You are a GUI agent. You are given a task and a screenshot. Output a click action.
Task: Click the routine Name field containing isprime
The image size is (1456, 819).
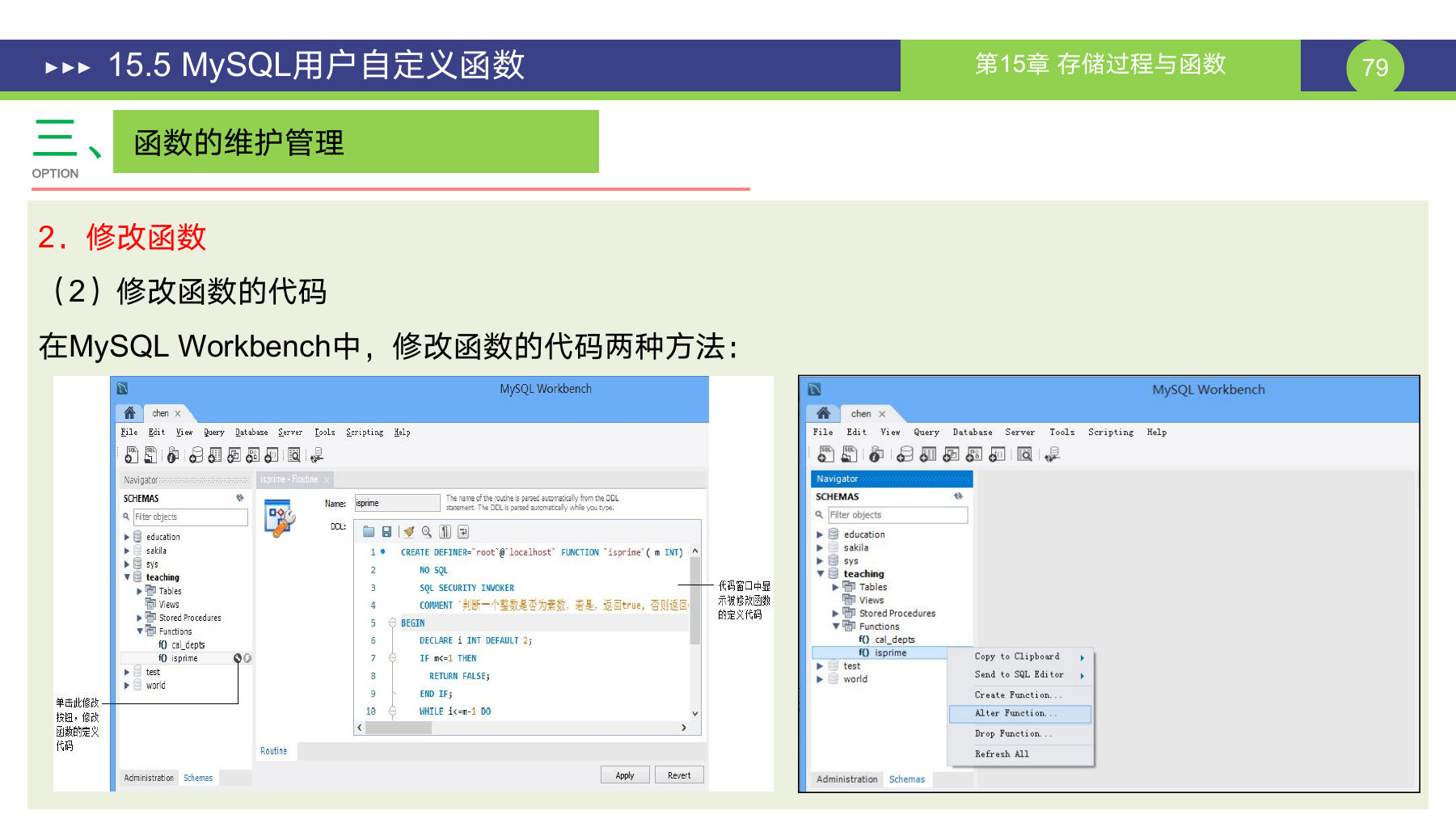click(397, 503)
